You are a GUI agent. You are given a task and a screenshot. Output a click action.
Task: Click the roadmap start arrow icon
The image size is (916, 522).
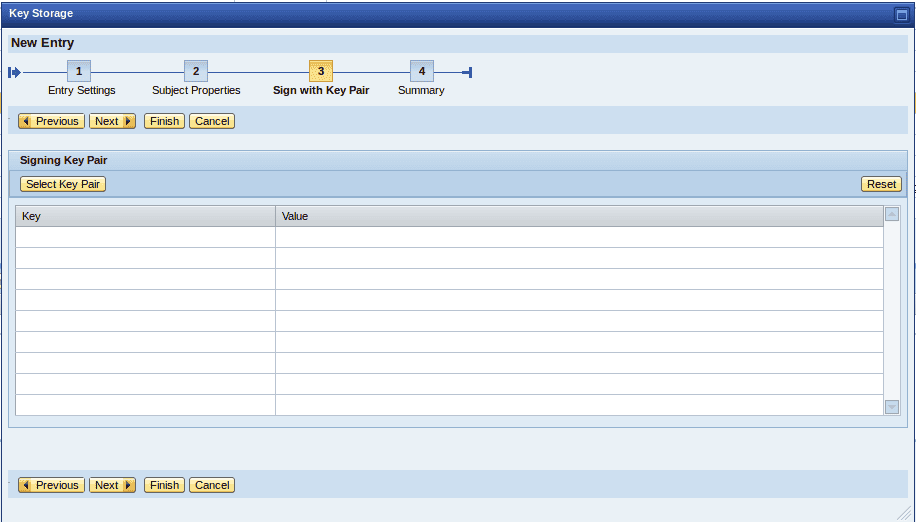tap(14, 72)
